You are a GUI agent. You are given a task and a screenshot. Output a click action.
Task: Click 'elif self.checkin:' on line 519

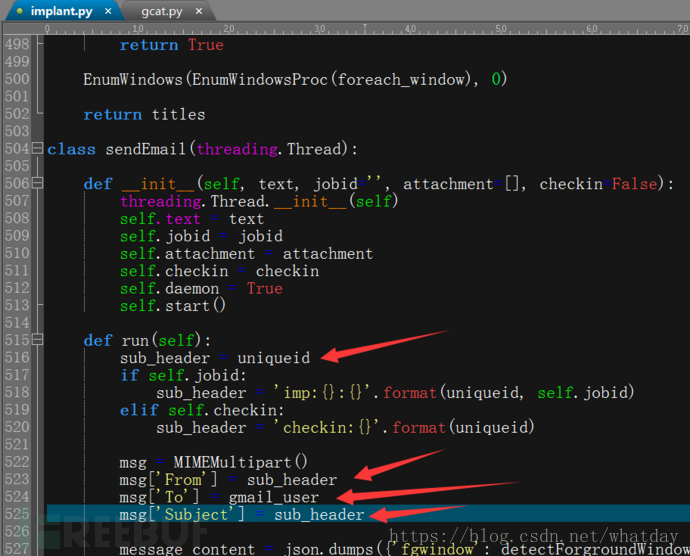[x=202, y=410]
